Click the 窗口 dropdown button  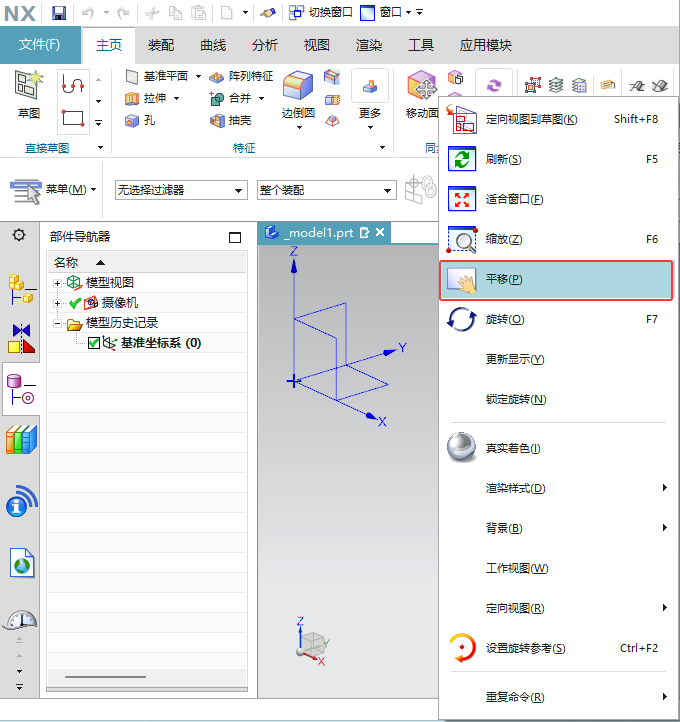point(386,12)
